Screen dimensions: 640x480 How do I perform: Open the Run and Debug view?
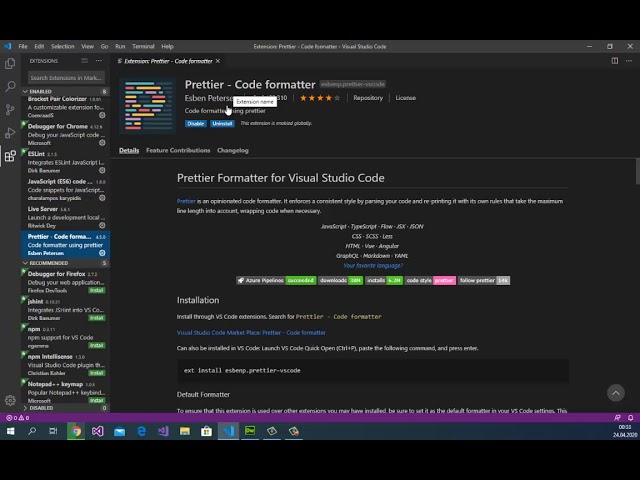(10, 133)
